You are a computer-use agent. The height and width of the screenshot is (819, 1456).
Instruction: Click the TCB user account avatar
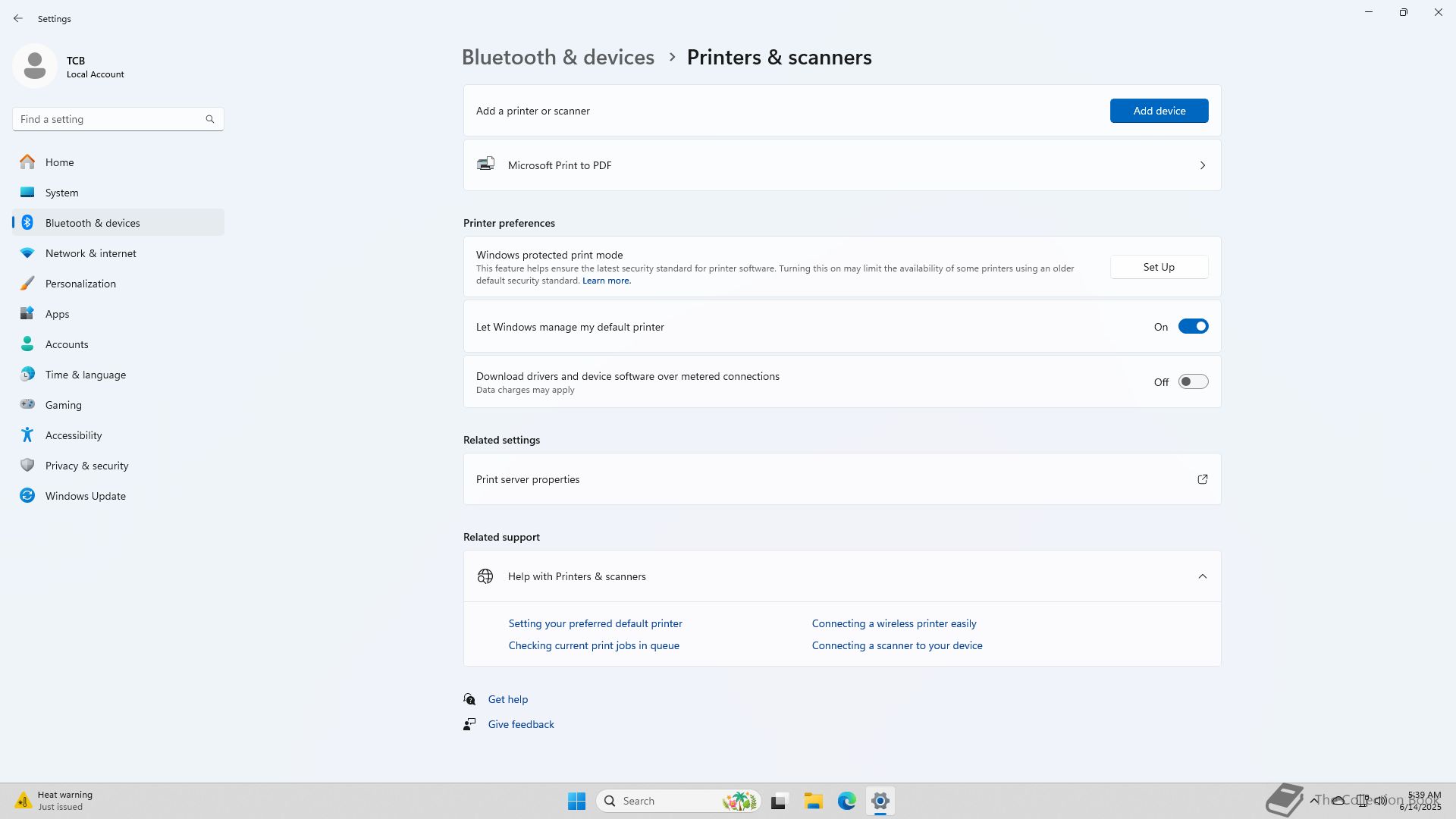pos(34,66)
